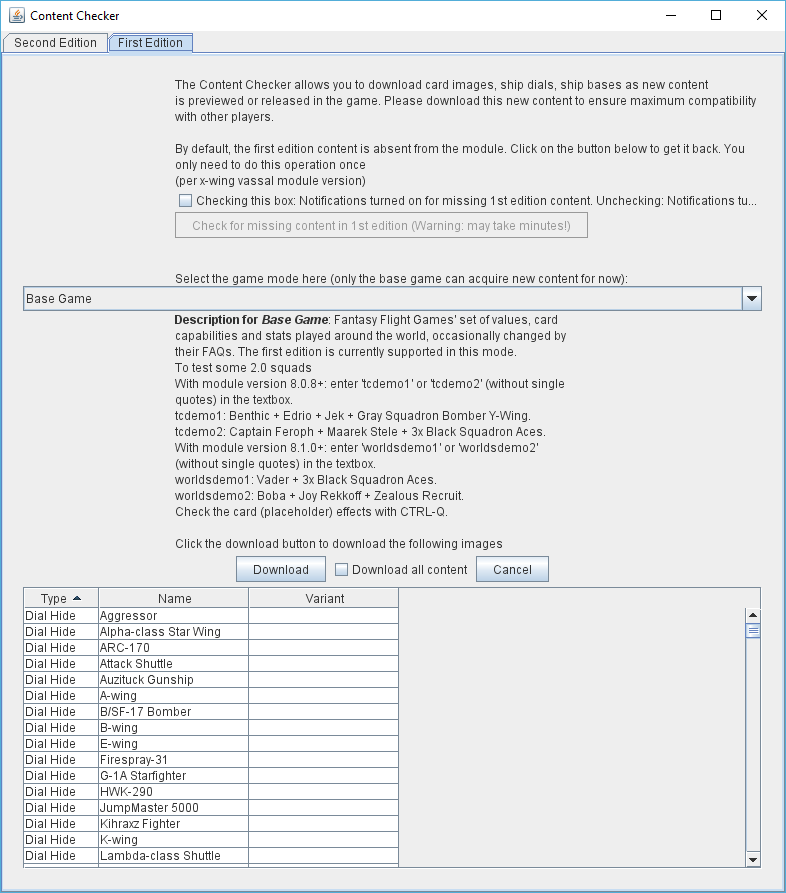Select the HWK-290 row

click(211, 792)
